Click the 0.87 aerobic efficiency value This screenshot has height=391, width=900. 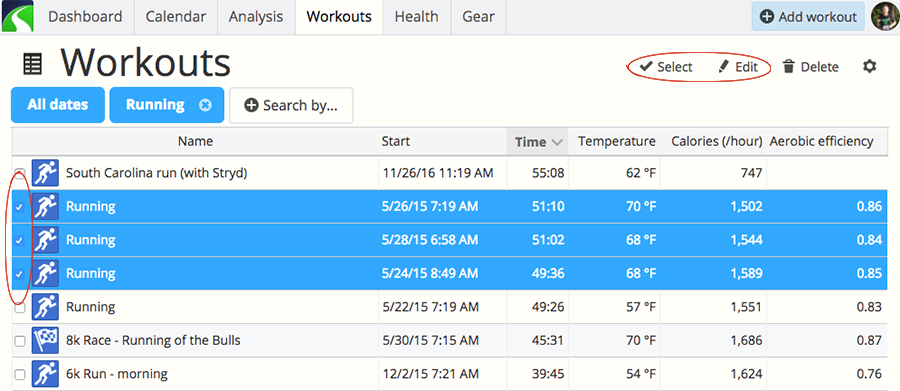pyautogui.click(x=869, y=340)
